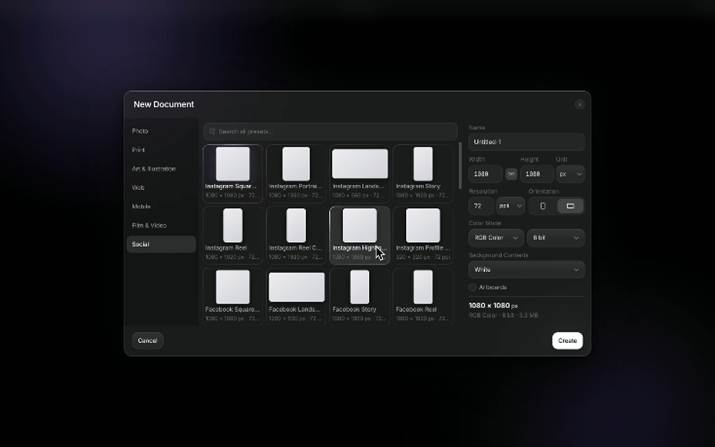Click the Create button
Viewport: 715px width, 447px height.
[x=567, y=341]
